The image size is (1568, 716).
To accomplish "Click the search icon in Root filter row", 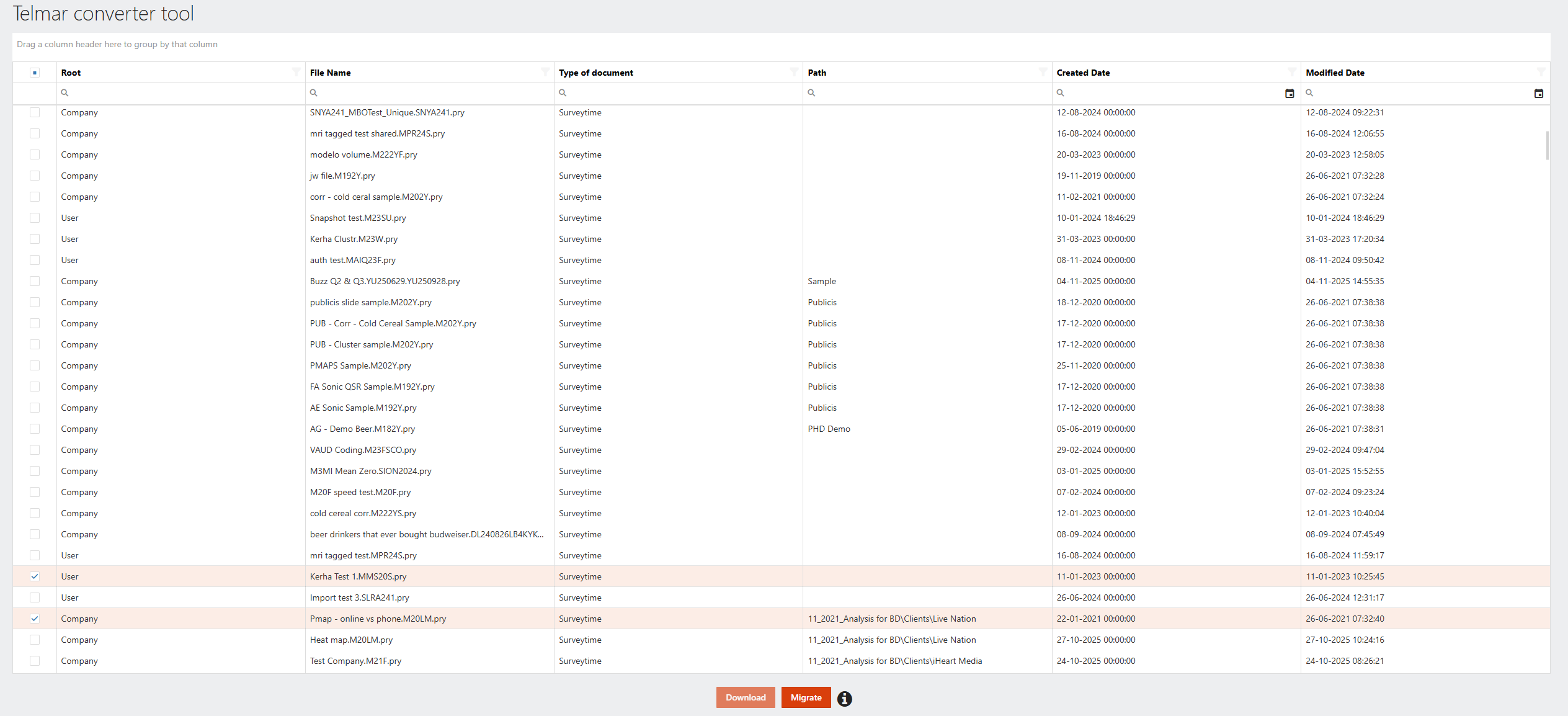I will [65, 93].
